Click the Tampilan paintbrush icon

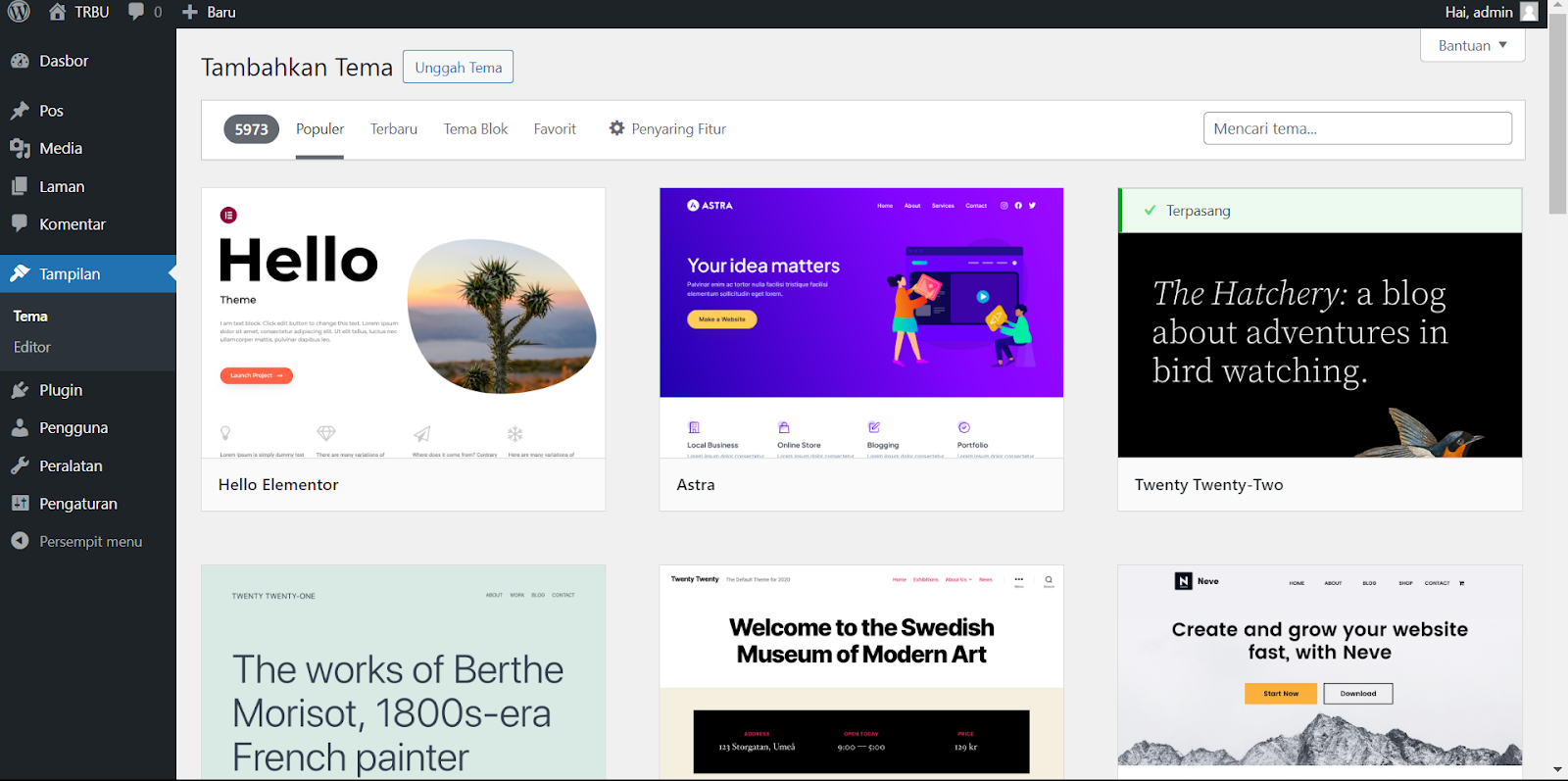pyautogui.click(x=20, y=273)
